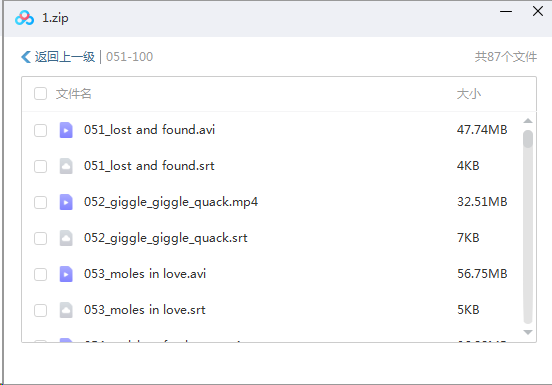
Task: Check the box for 053_moles in love.srt
Action: [40, 310]
